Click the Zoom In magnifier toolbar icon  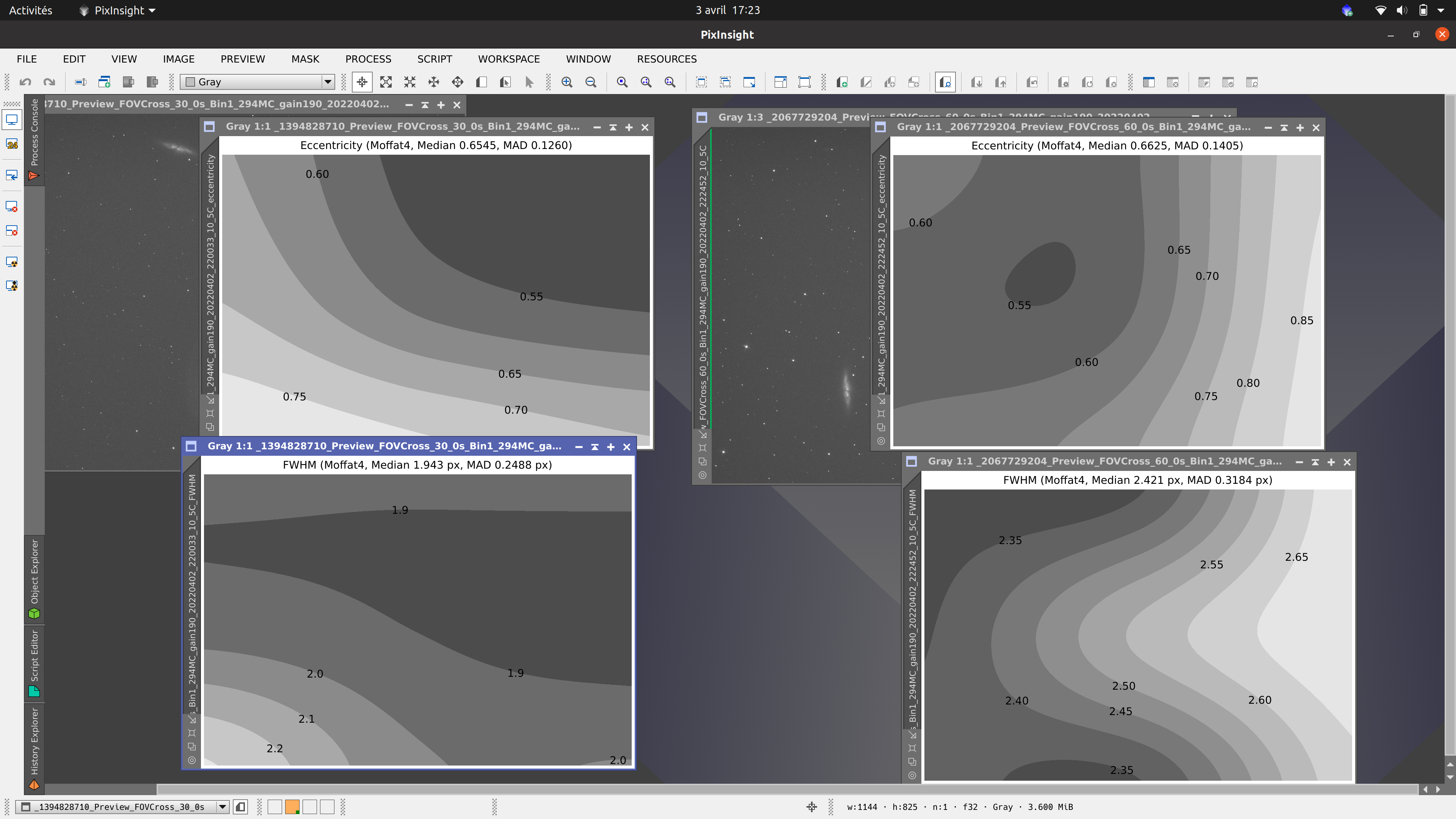[567, 82]
